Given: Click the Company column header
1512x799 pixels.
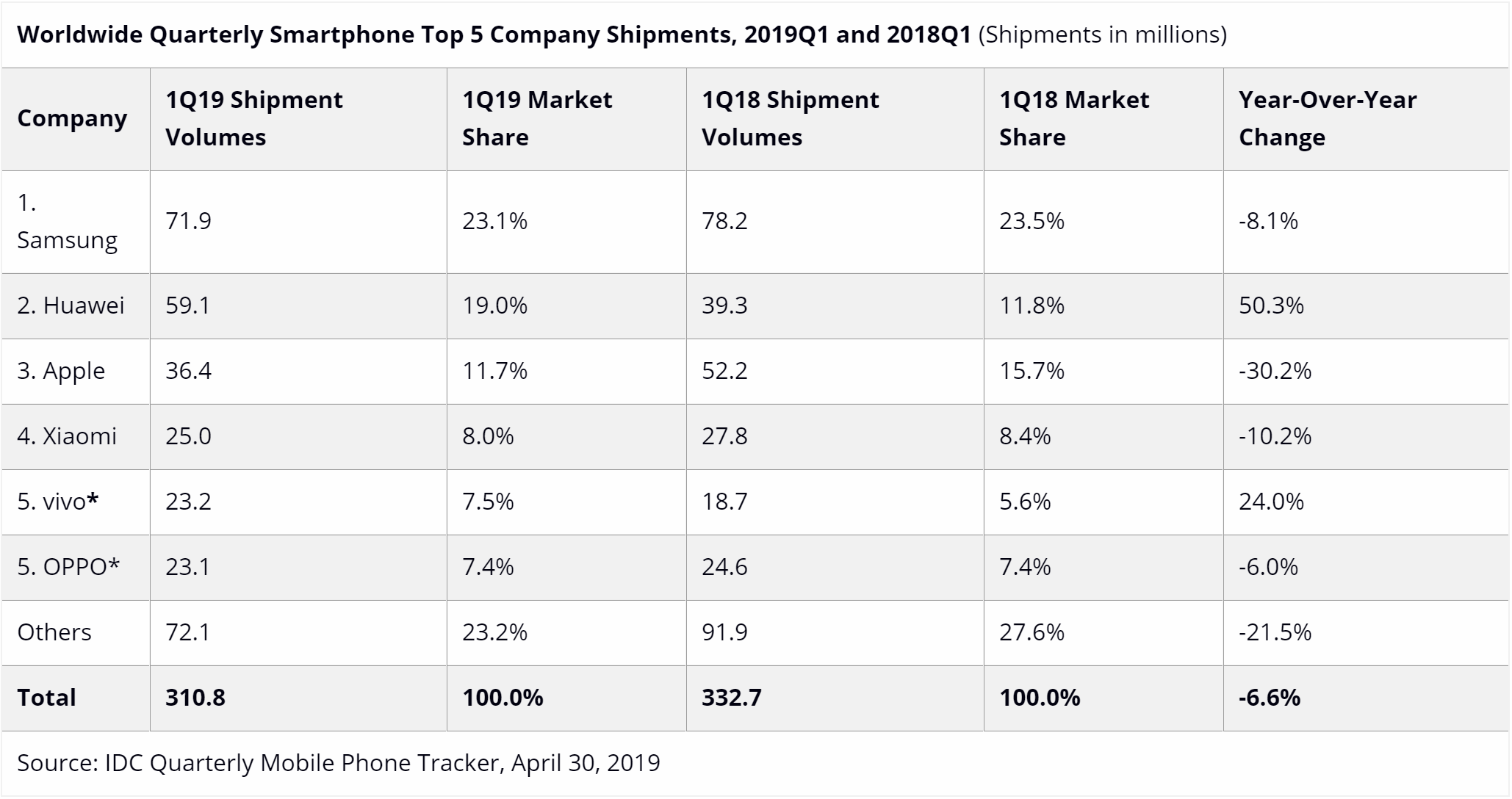Looking at the screenshot, I should pos(72,118).
